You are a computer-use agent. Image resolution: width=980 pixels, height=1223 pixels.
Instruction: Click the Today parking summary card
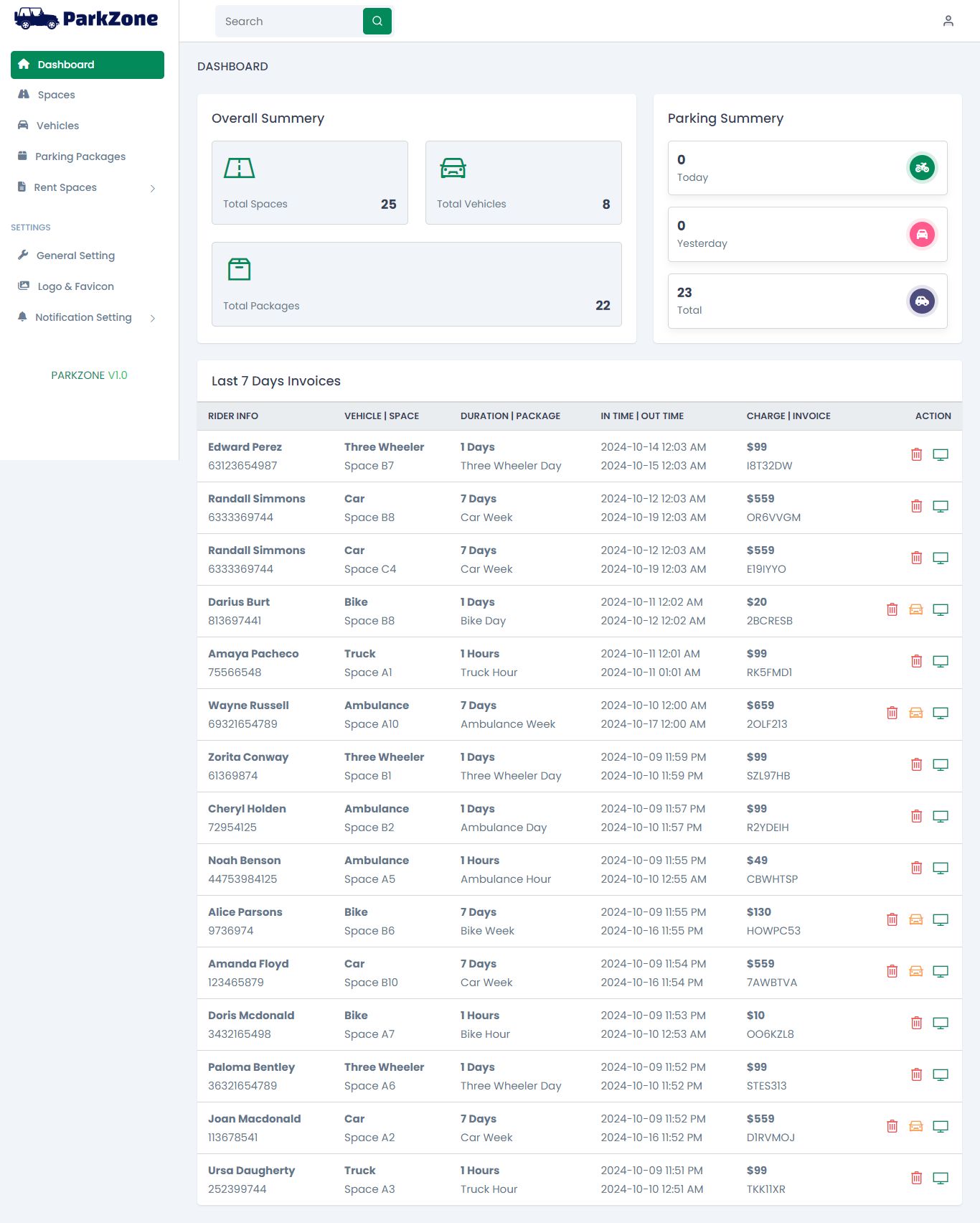point(808,168)
